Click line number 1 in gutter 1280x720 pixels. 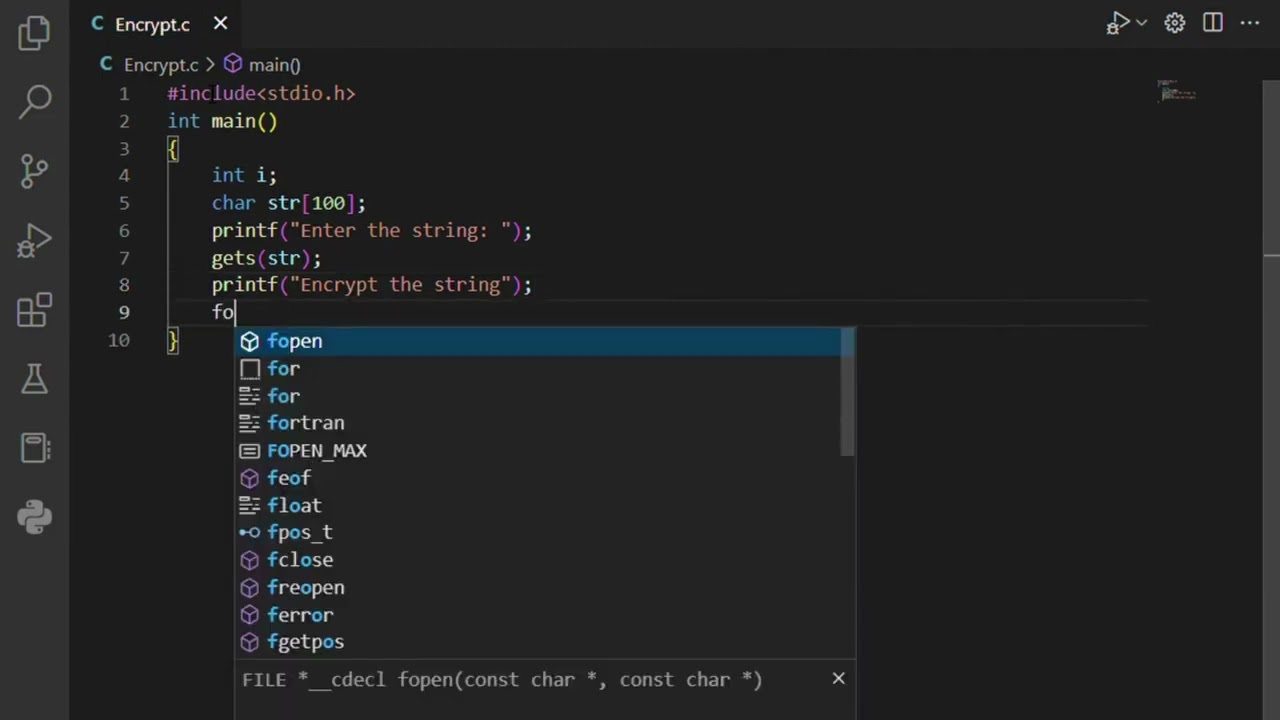coord(124,94)
